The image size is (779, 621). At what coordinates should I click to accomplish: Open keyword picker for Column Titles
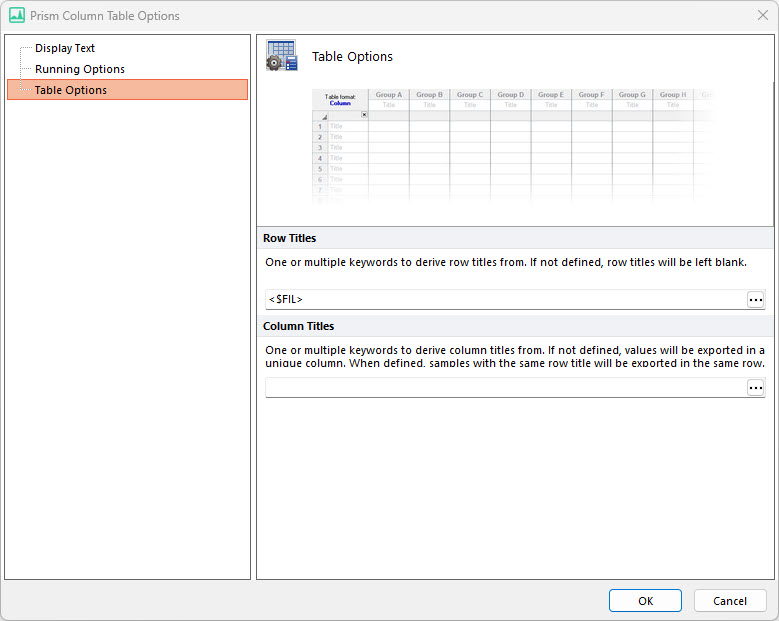(x=755, y=388)
